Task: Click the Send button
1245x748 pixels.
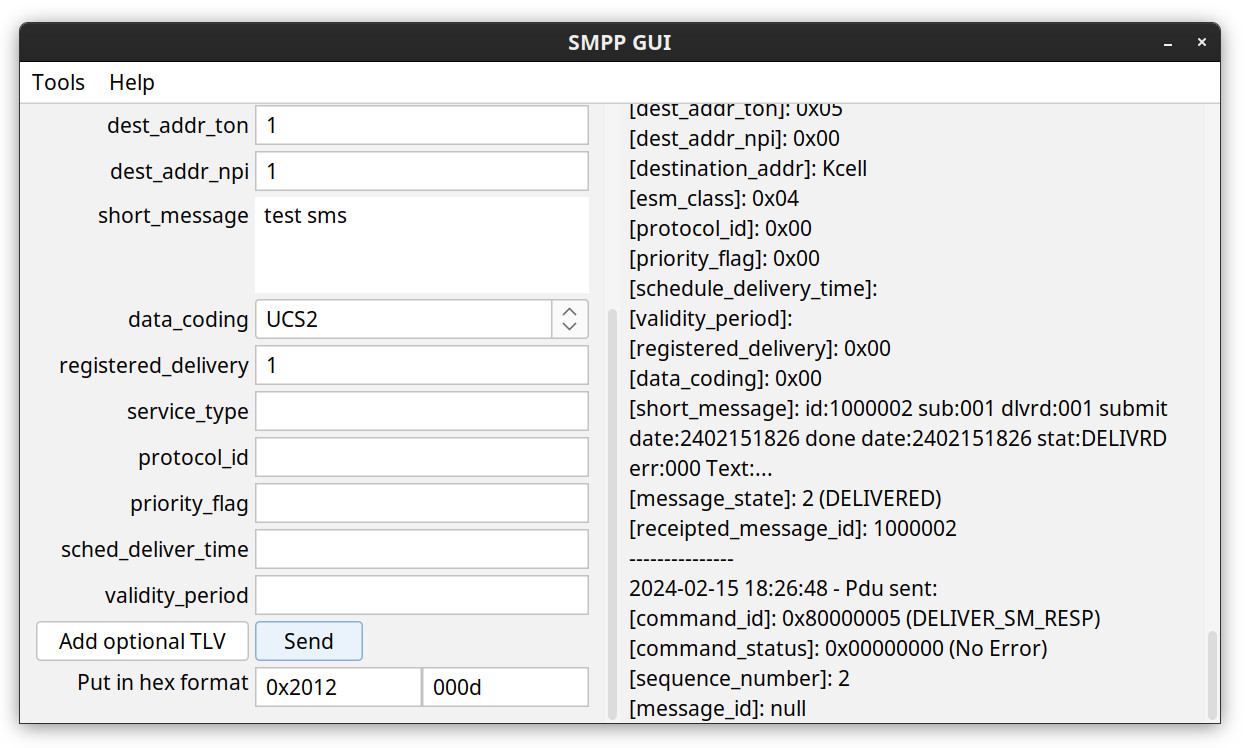Action: coord(309,641)
